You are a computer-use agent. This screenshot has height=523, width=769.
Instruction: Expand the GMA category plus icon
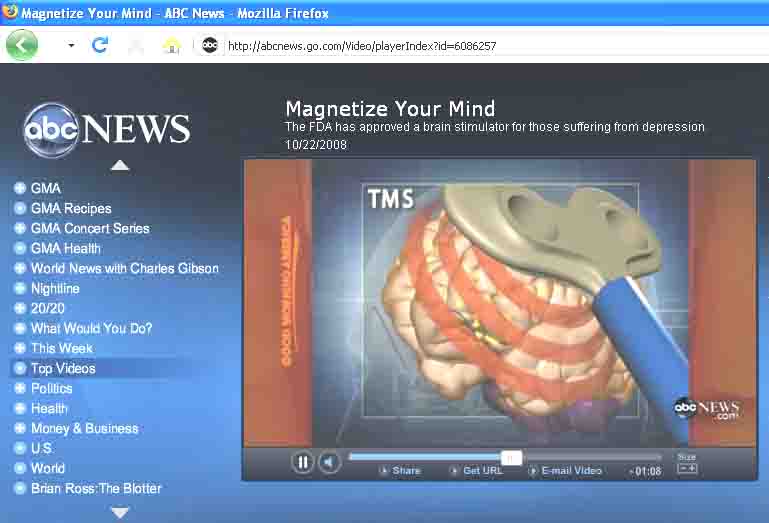[20, 188]
